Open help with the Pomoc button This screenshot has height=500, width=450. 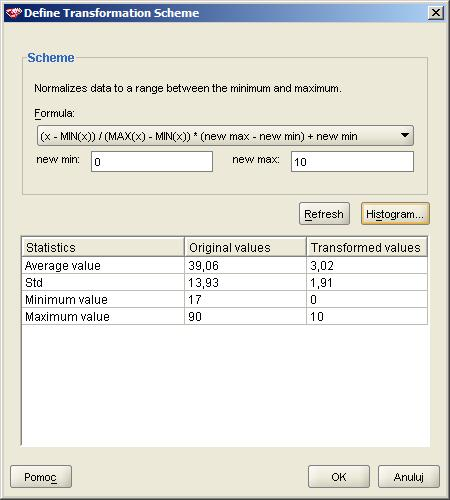tap(41, 477)
